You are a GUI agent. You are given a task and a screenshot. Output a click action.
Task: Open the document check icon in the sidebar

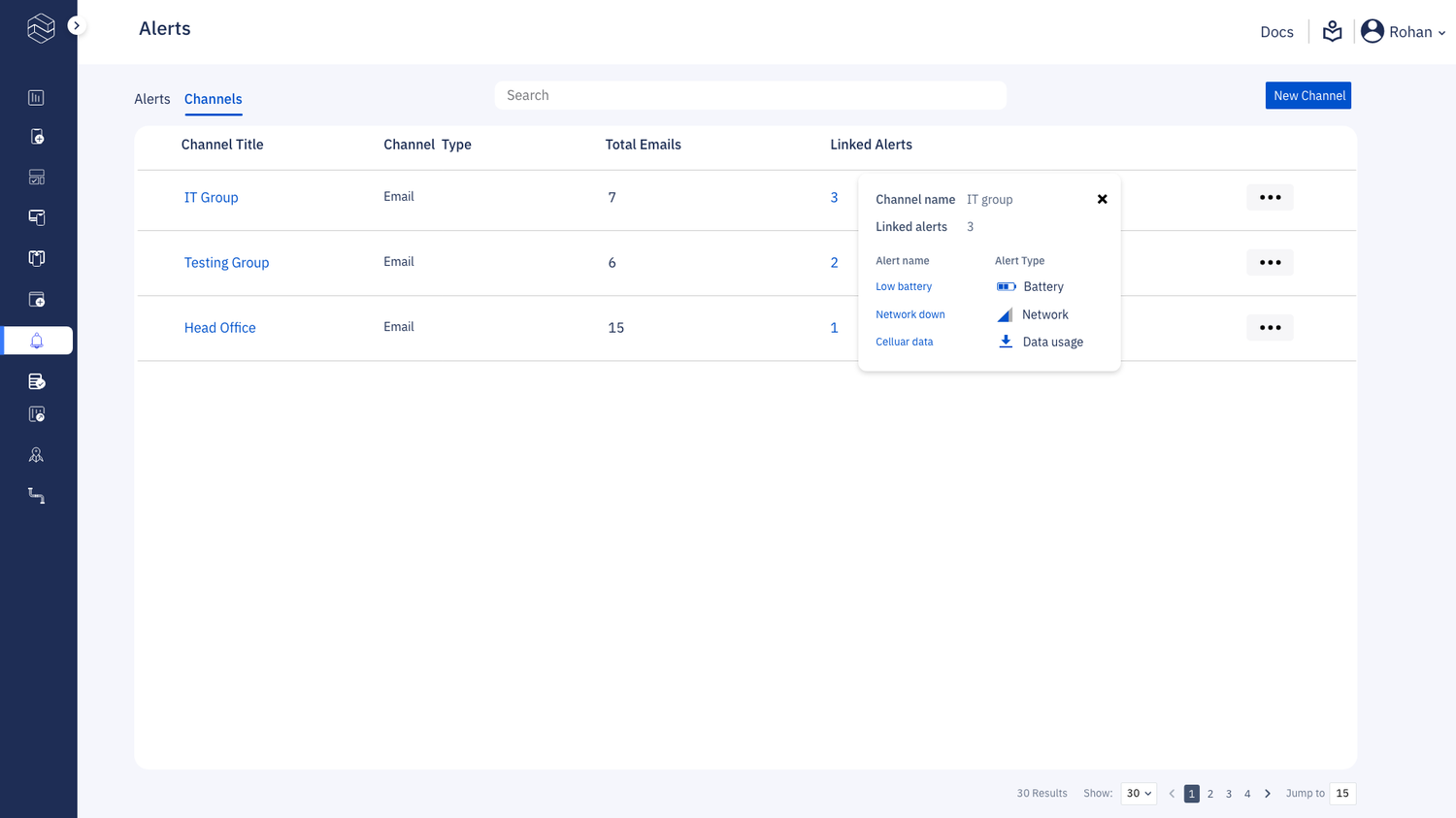point(36,381)
